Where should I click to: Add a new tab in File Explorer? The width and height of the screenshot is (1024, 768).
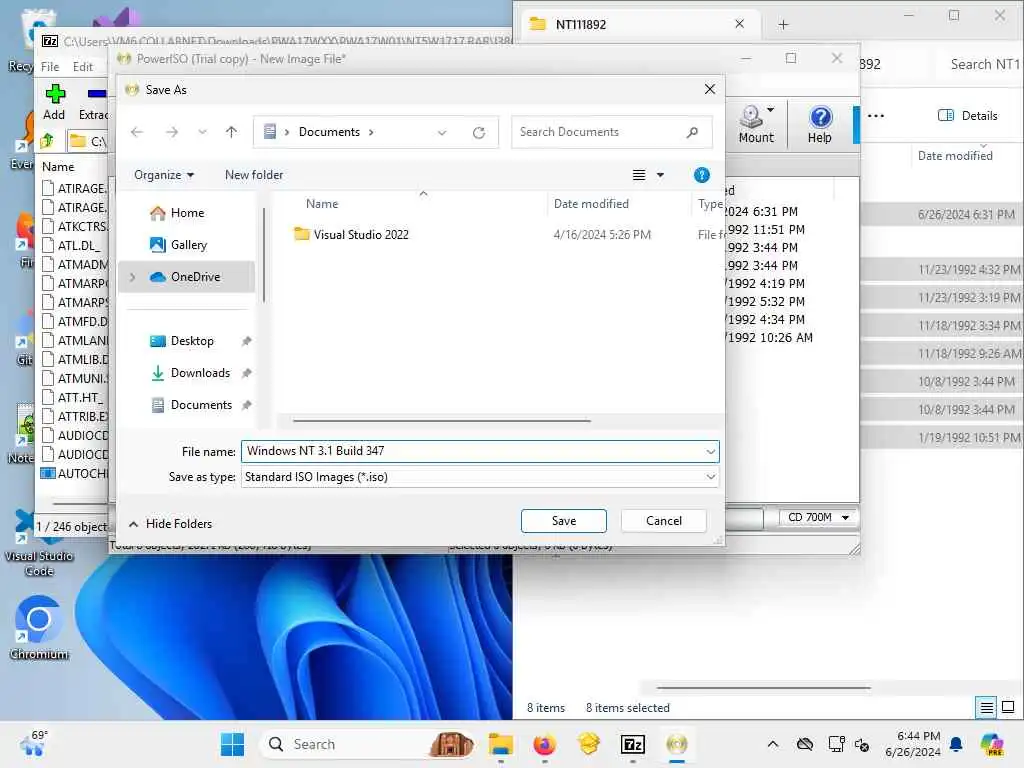[x=783, y=25]
